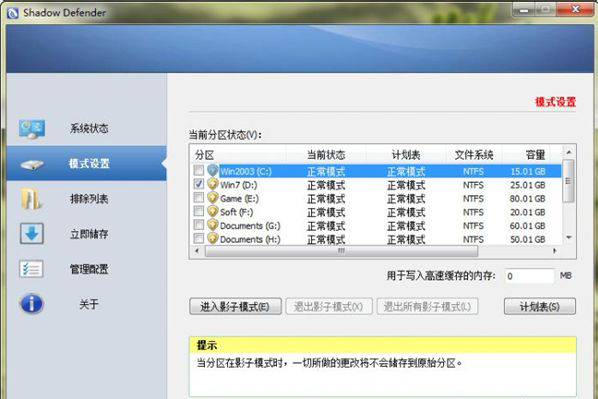Check the Documents (H:) partition checkbox
The width and height of the screenshot is (598, 399).
tap(199, 239)
